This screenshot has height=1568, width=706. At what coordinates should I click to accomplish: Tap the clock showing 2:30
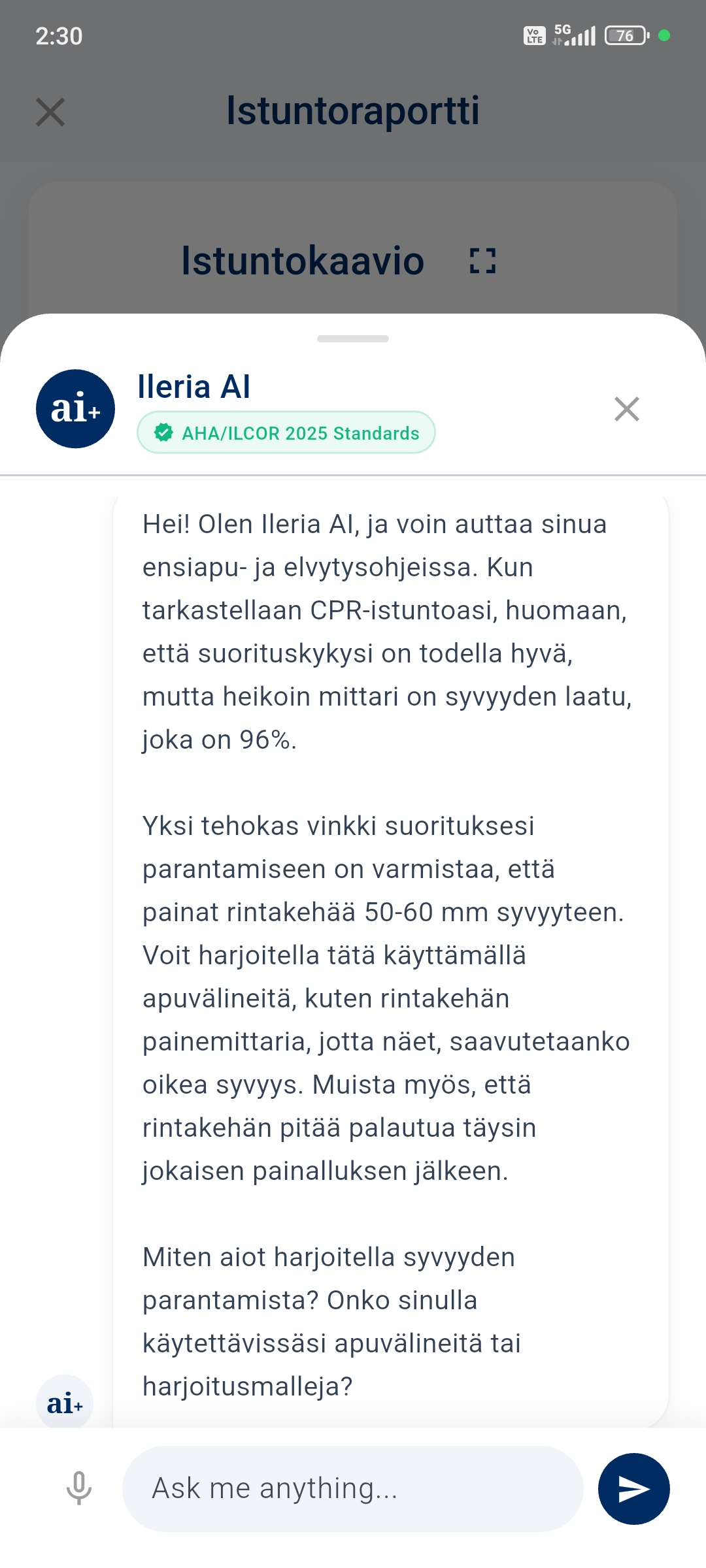pyautogui.click(x=58, y=37)
